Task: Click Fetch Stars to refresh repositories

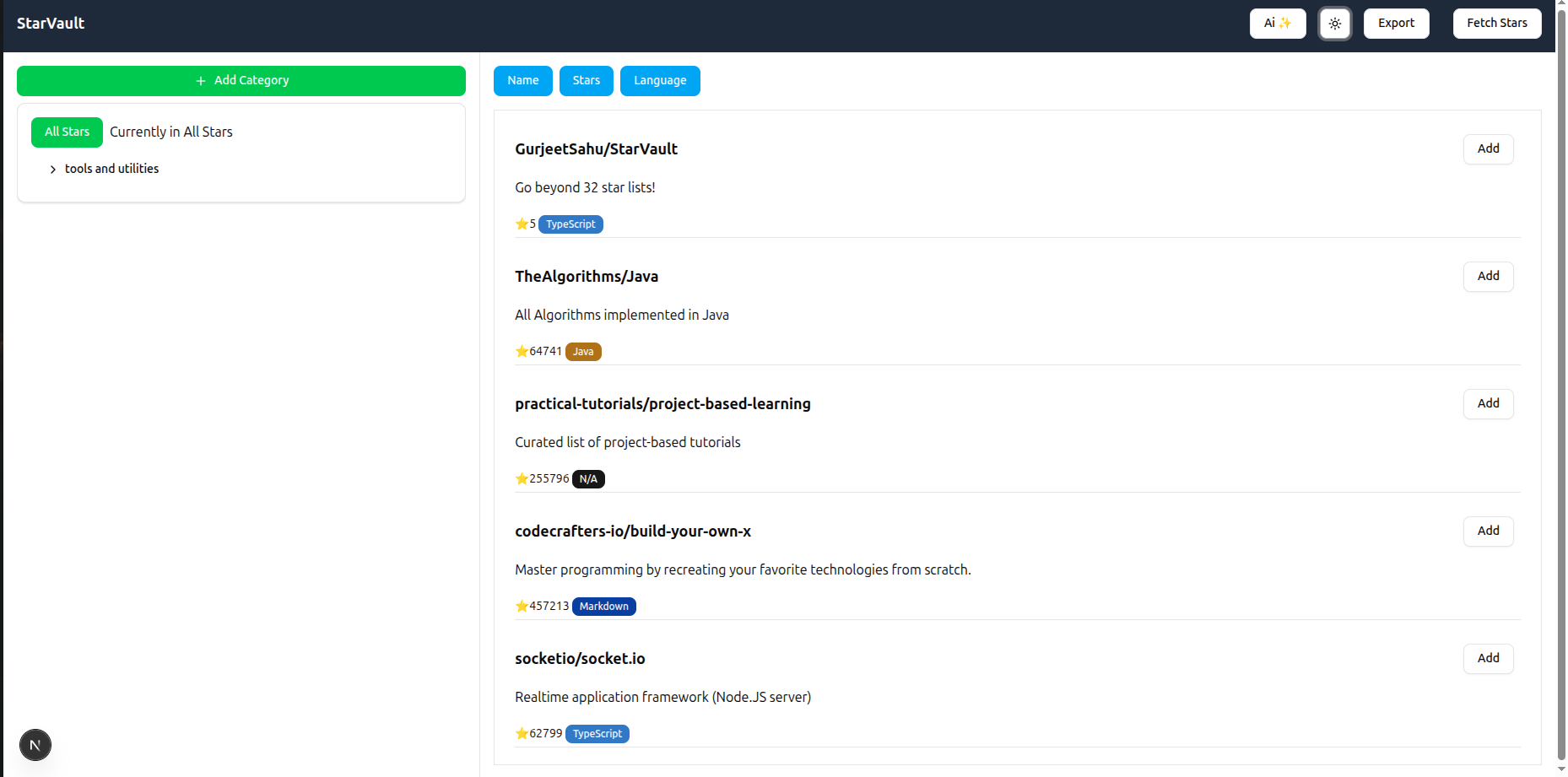Action: pyautogui.click(x=1496, y=23)
